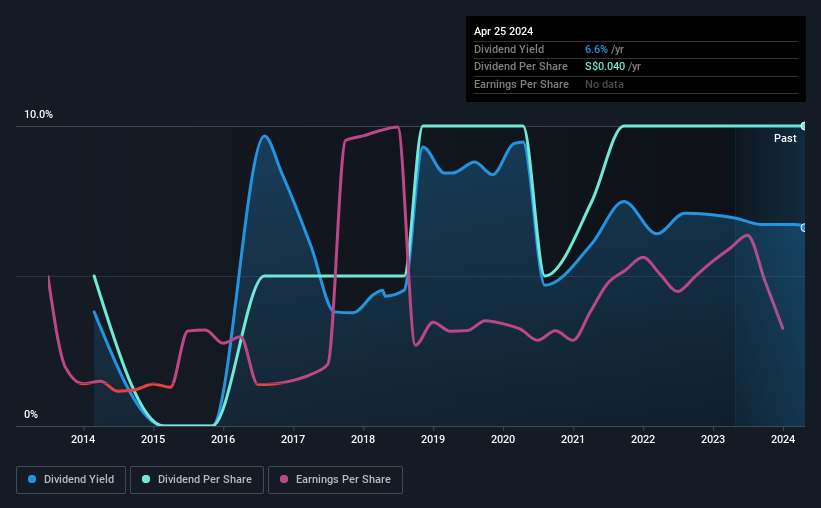821x508 pixels.
Task: Select the 2016 x-axis label
Action: click(223, 439)
